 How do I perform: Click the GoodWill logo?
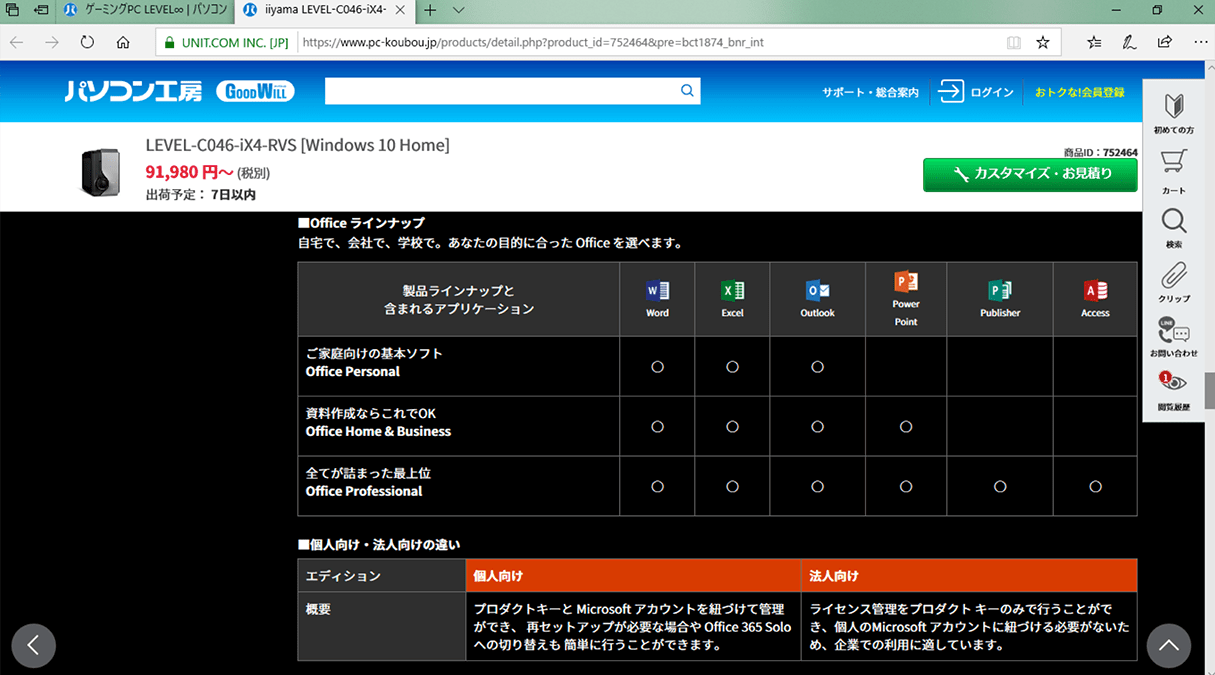pos(254,91)
